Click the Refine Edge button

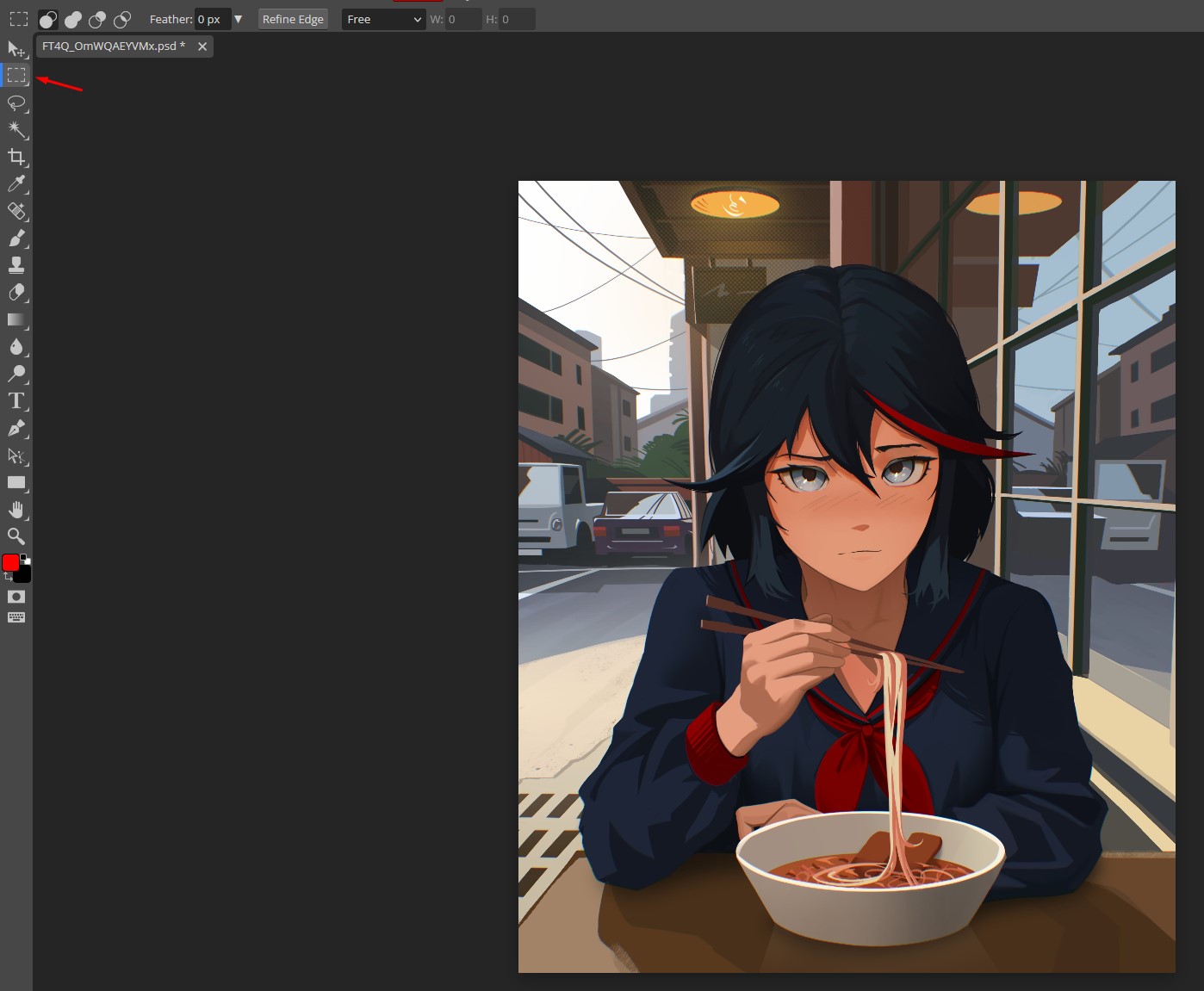tap(293, 19)
